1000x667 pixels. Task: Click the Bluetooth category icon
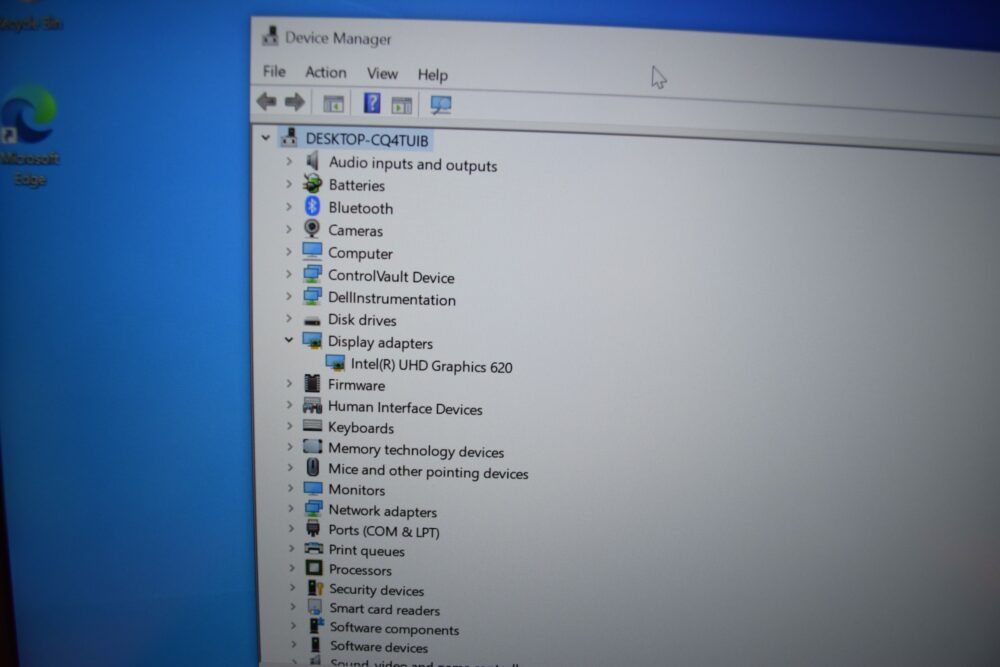pyautogui.click(x=312, y=206)
